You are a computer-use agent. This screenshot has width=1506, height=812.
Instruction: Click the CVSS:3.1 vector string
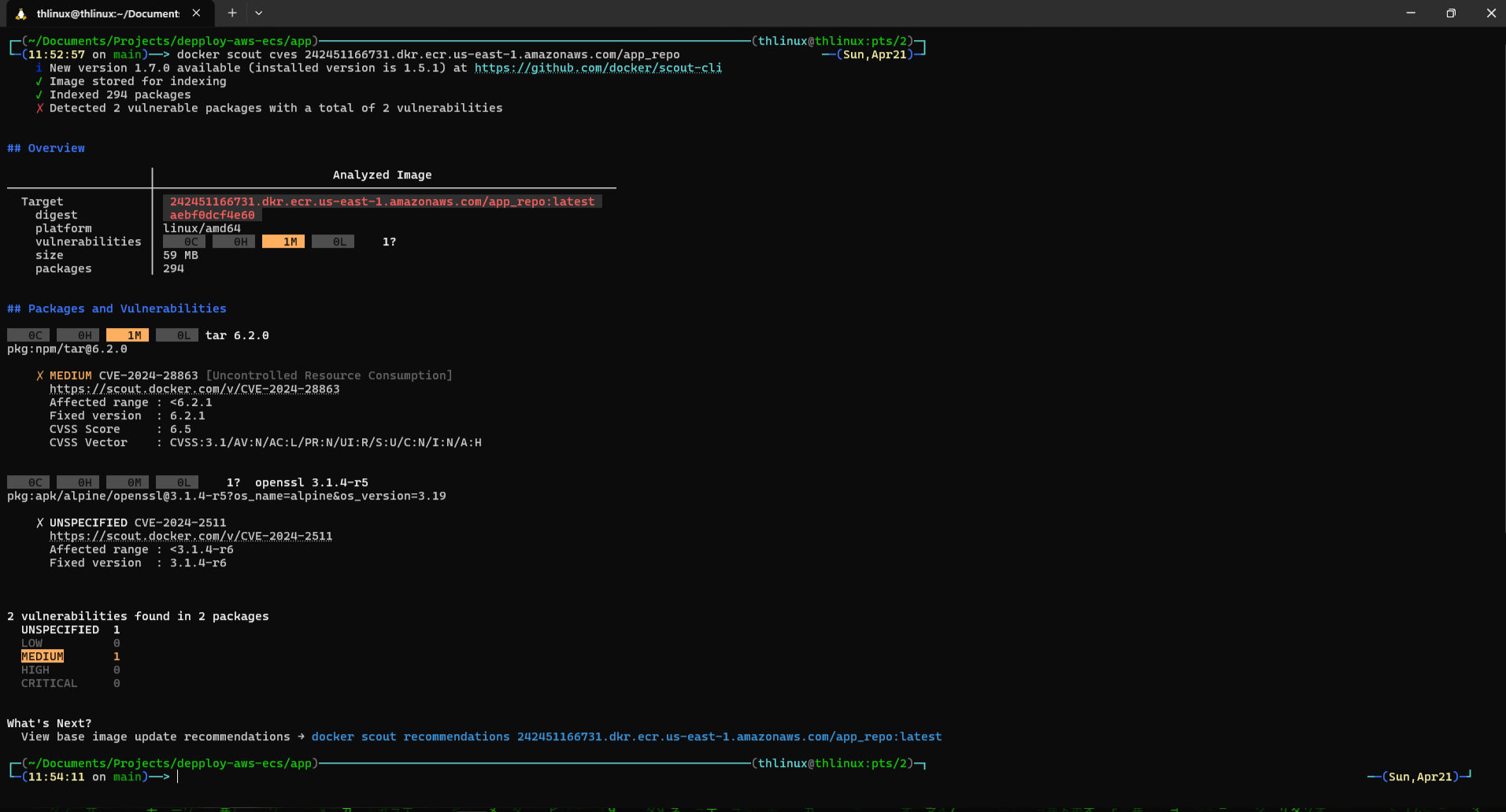pyautogui.click(x=326, y=442)
